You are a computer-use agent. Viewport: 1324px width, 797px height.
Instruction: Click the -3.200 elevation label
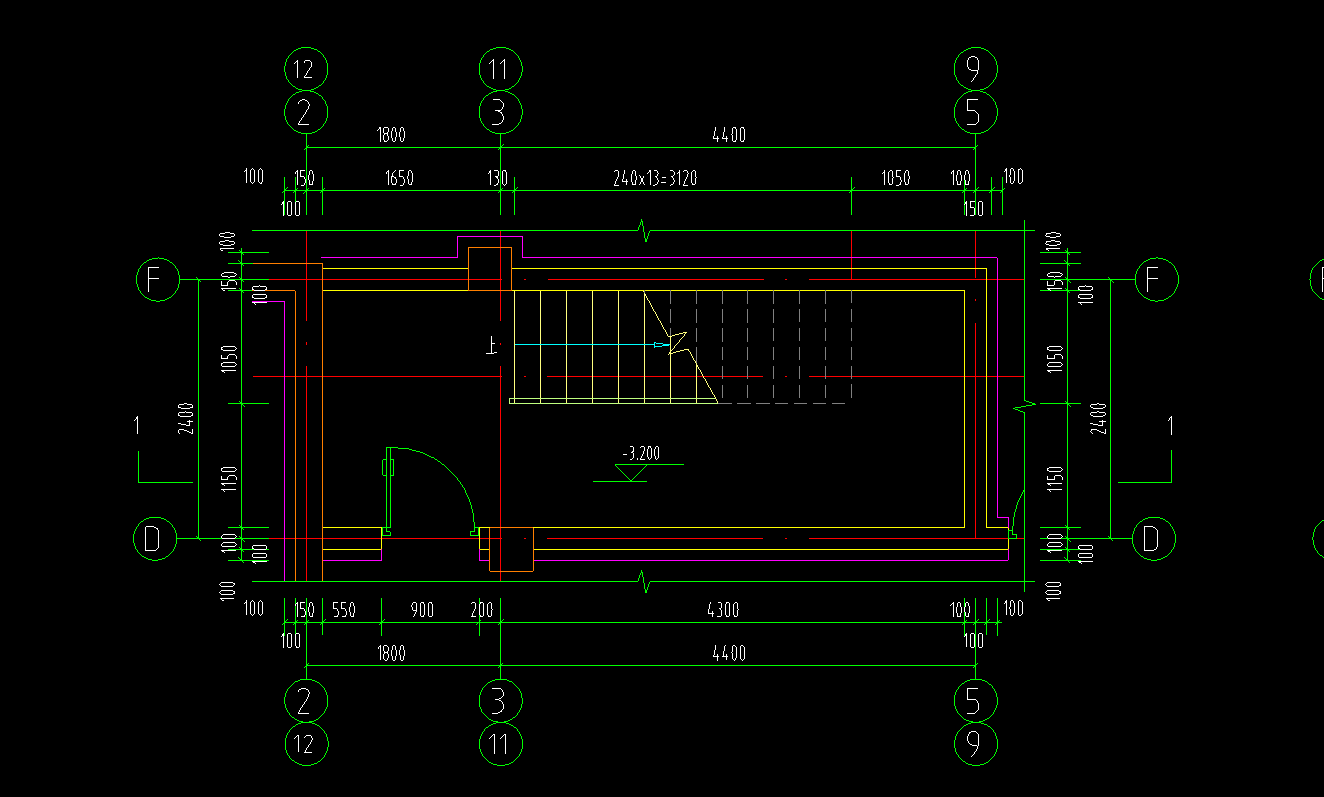coord(640,453)
